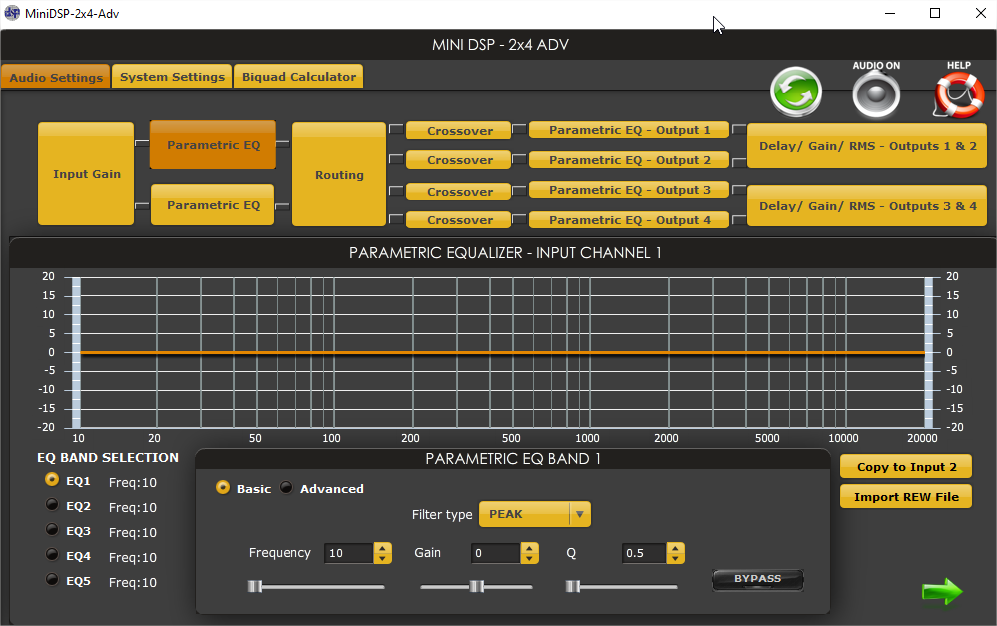Select the EQ5 band radio button
Screen dimensions: 997x626
coord(52,580)
